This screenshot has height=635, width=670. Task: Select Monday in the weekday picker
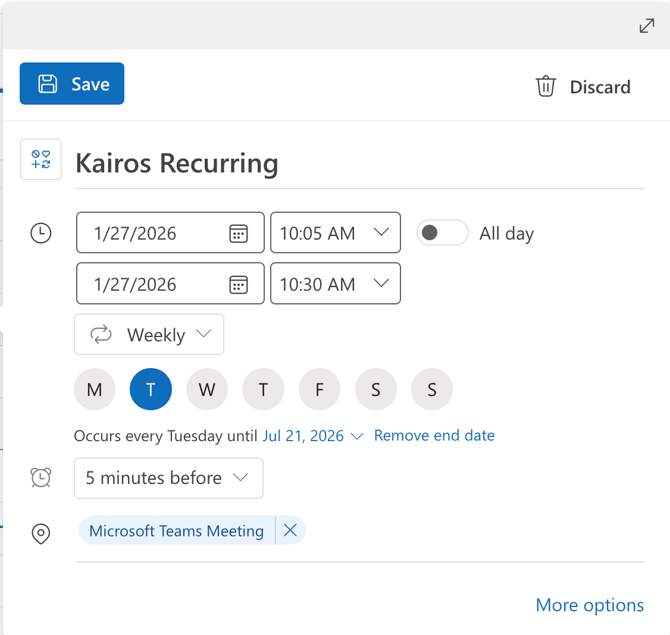(x=95, y=390)
